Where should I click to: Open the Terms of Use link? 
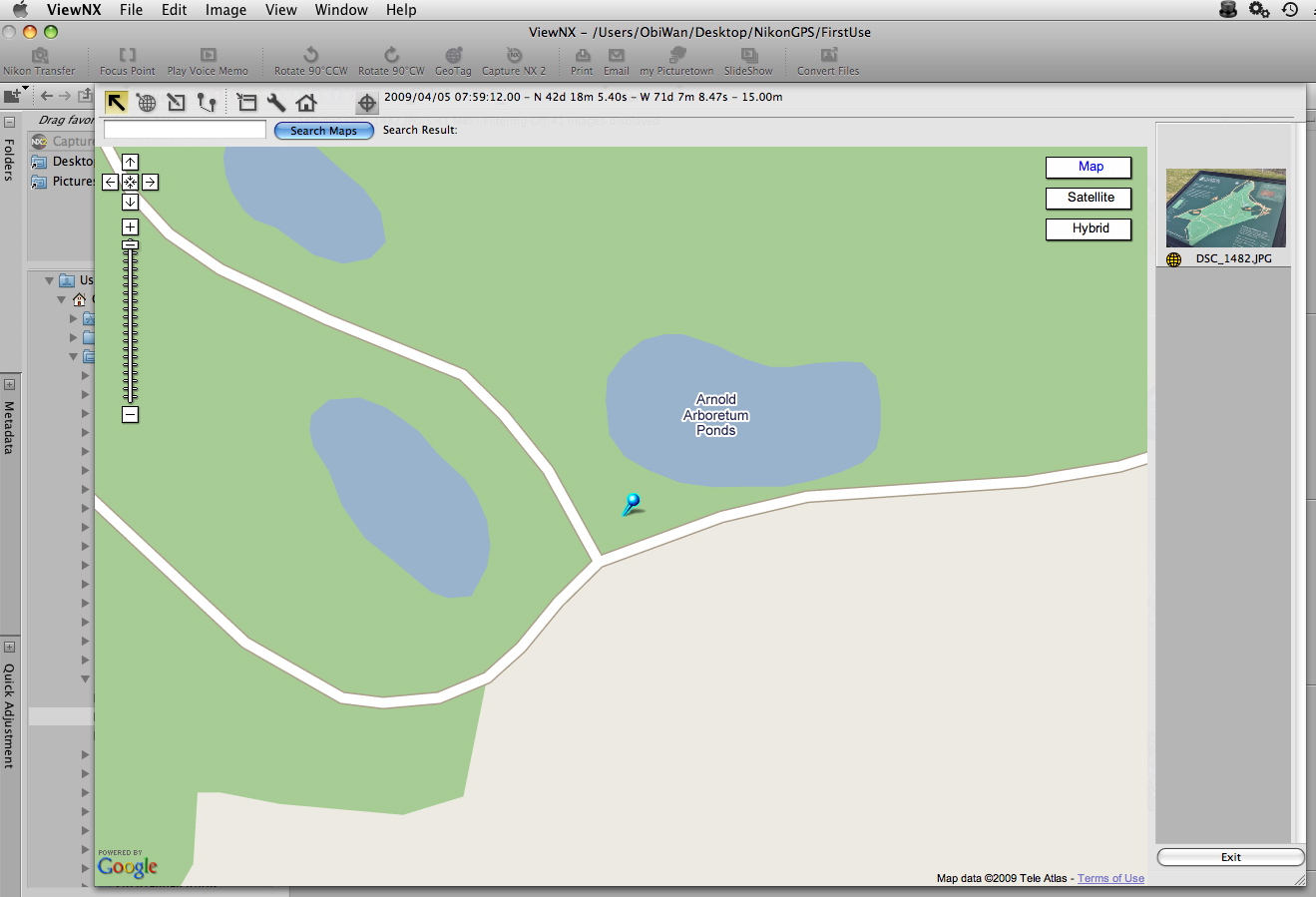1110,878
